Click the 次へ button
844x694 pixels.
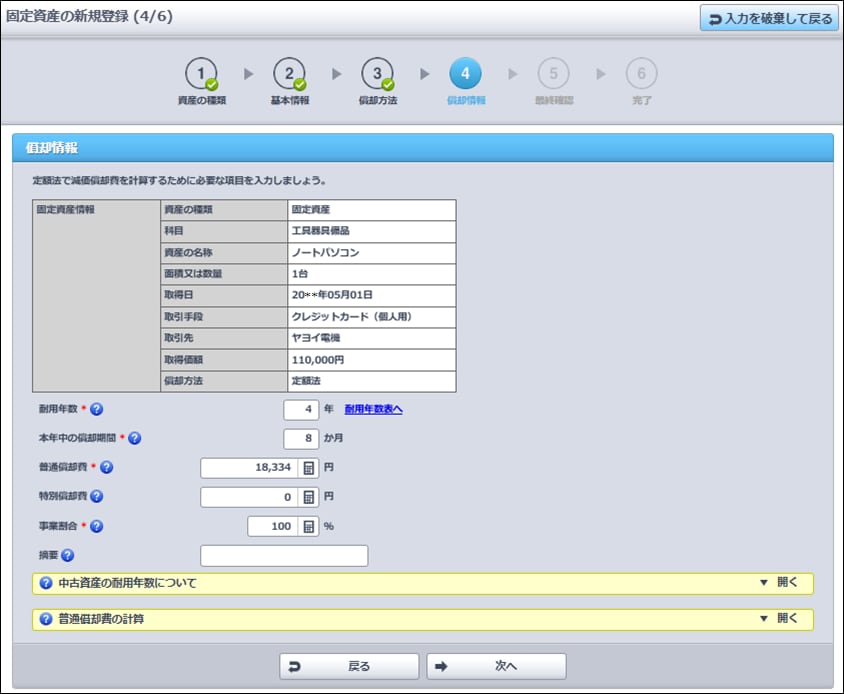click(x=496, y=666)
